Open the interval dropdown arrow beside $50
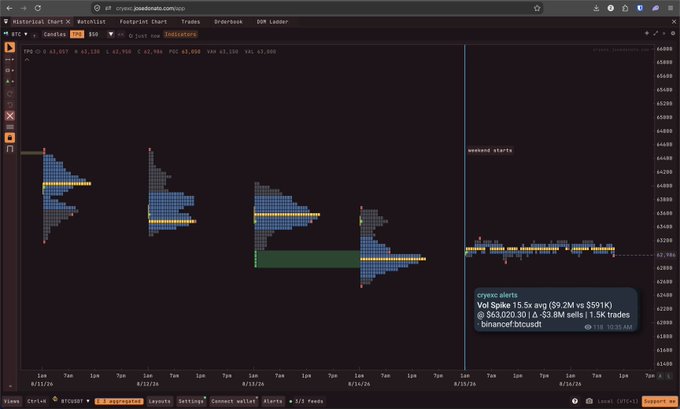 pyautogui.click(x=111, y=34)
